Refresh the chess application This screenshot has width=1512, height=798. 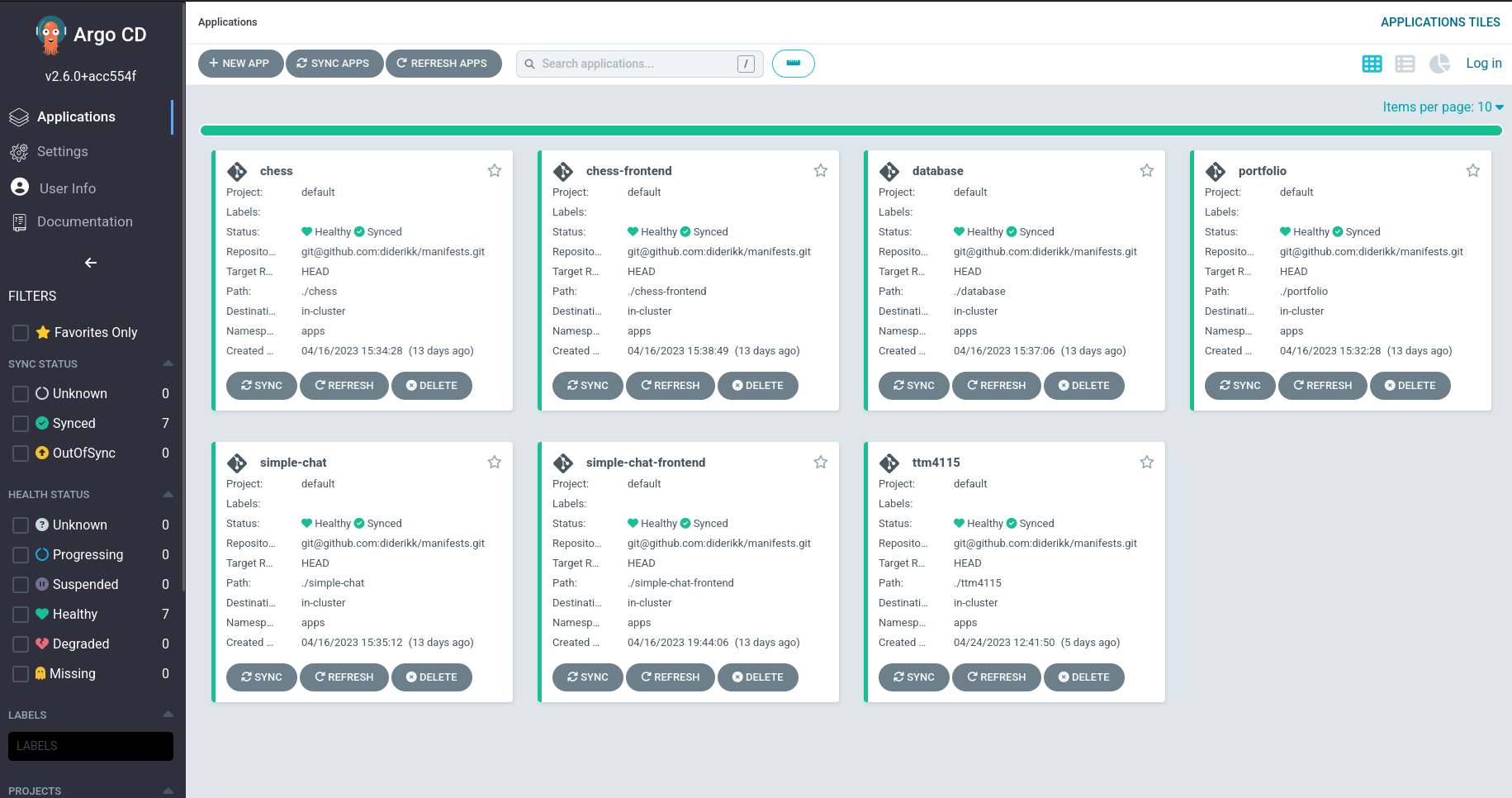click(x=344, y=386)
